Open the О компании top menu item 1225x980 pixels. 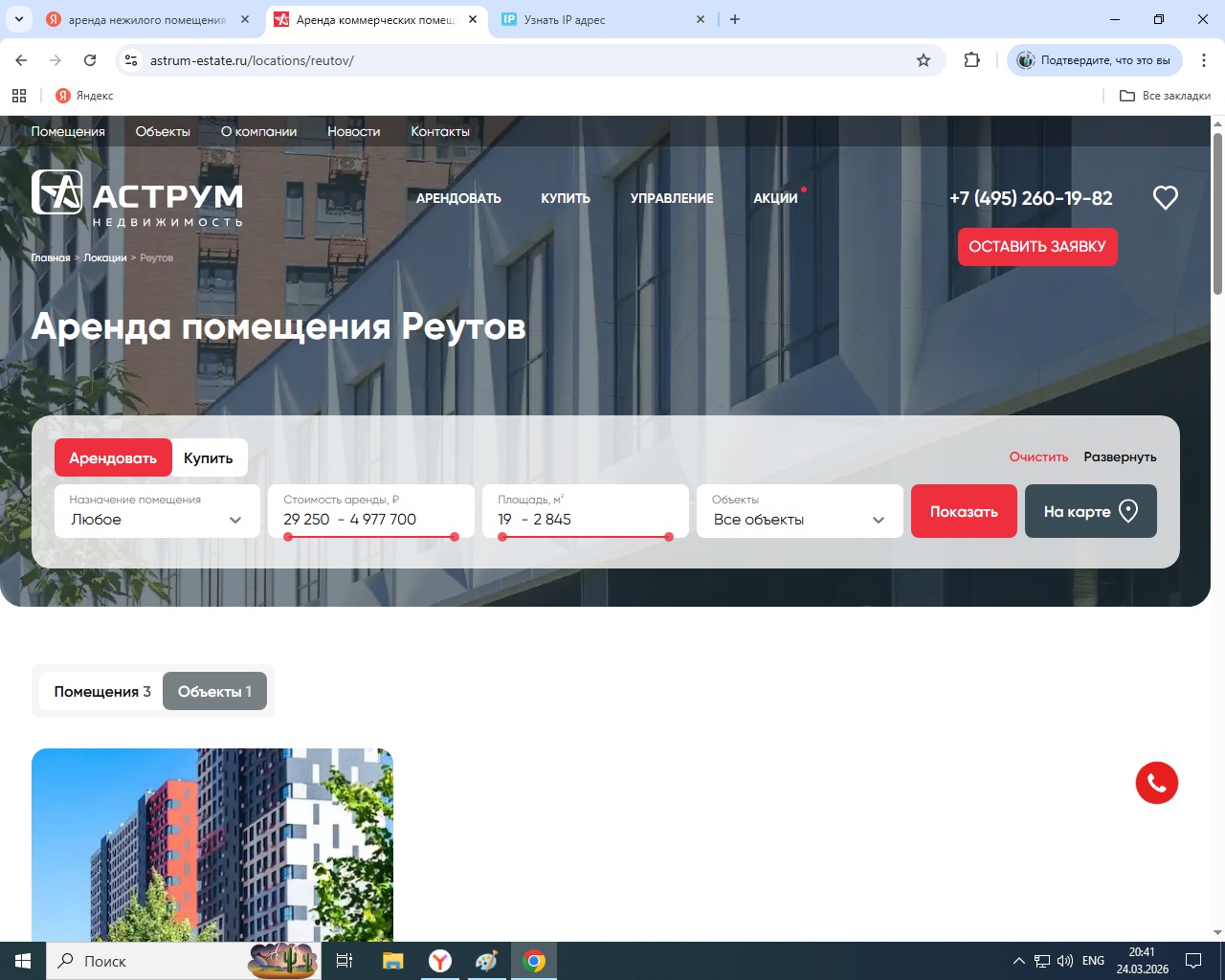258,131
